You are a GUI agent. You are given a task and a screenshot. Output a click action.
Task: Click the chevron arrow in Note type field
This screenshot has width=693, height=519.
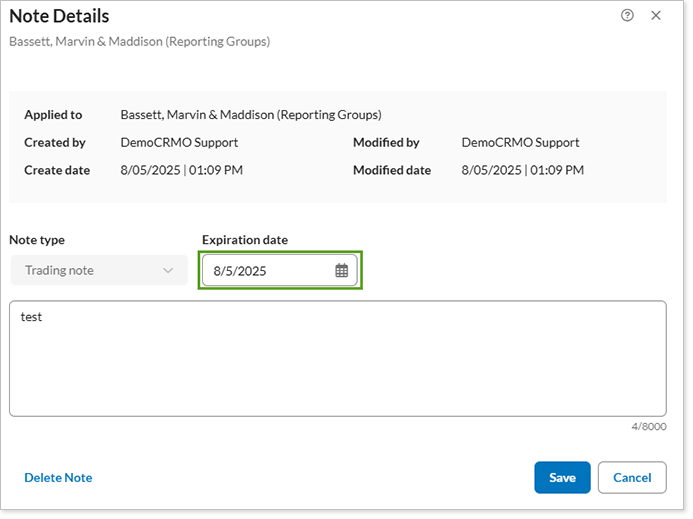[167, 271]
